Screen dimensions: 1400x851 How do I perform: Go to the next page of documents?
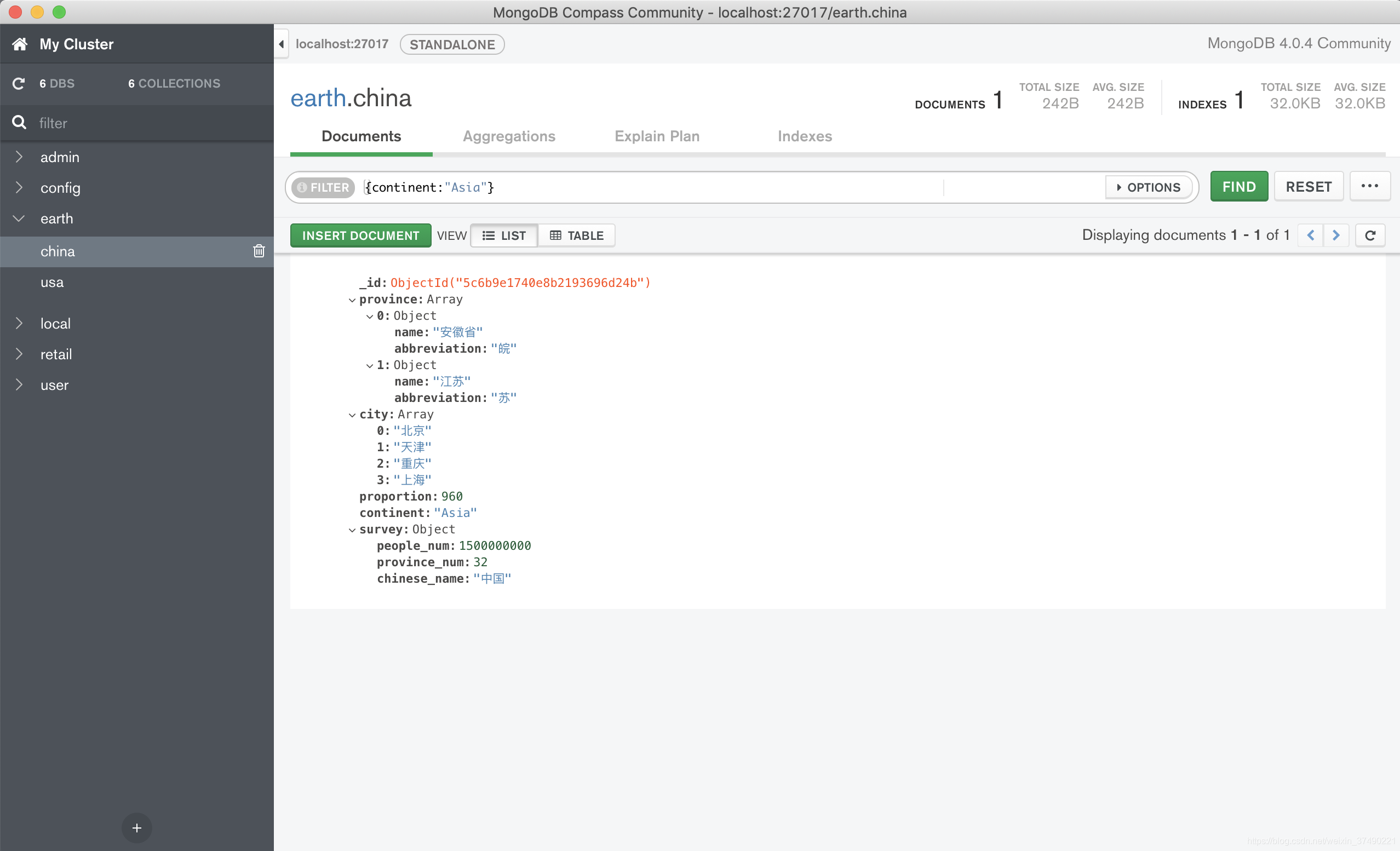tap(1336, 235)
